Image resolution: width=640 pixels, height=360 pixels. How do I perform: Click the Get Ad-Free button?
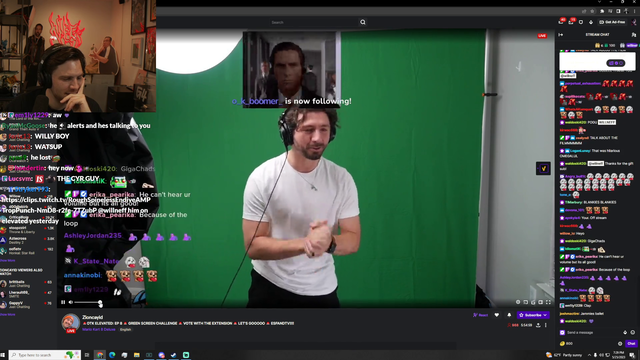[612, 22]
